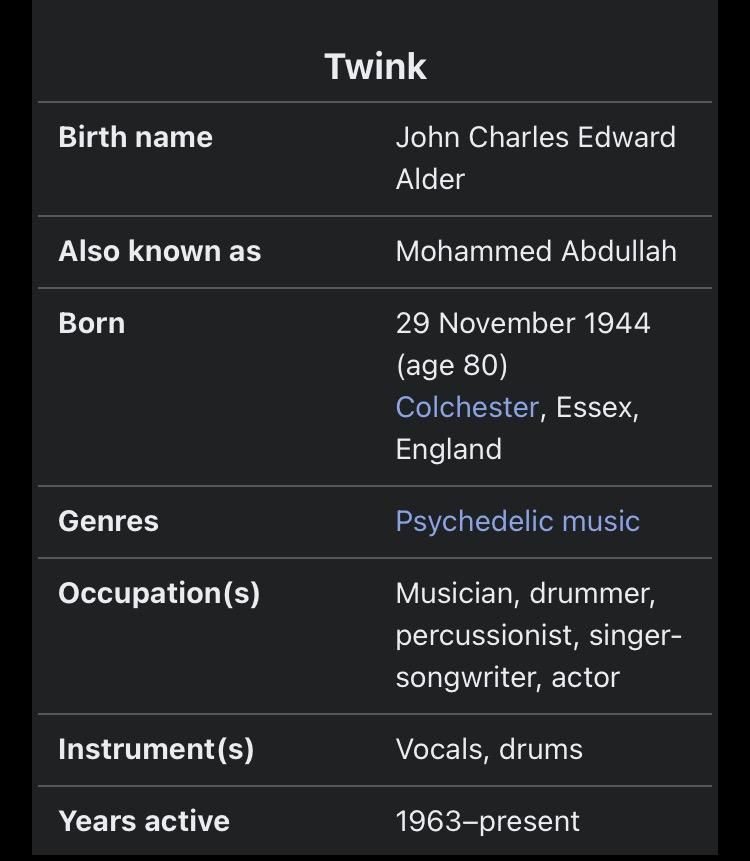Image resolution: width=750 pixels, height=861 pixels.
Task: Open the Psychedelic music link
Action: click(518, 522)
